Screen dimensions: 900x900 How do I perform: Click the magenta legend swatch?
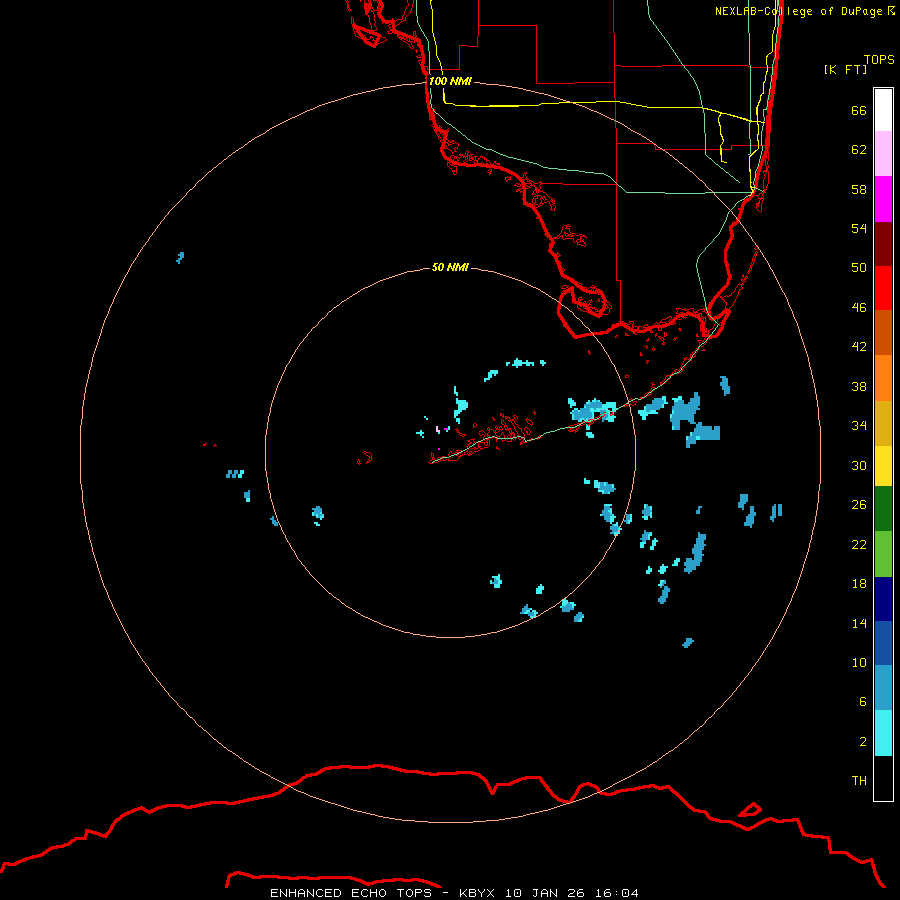(883, 199)
